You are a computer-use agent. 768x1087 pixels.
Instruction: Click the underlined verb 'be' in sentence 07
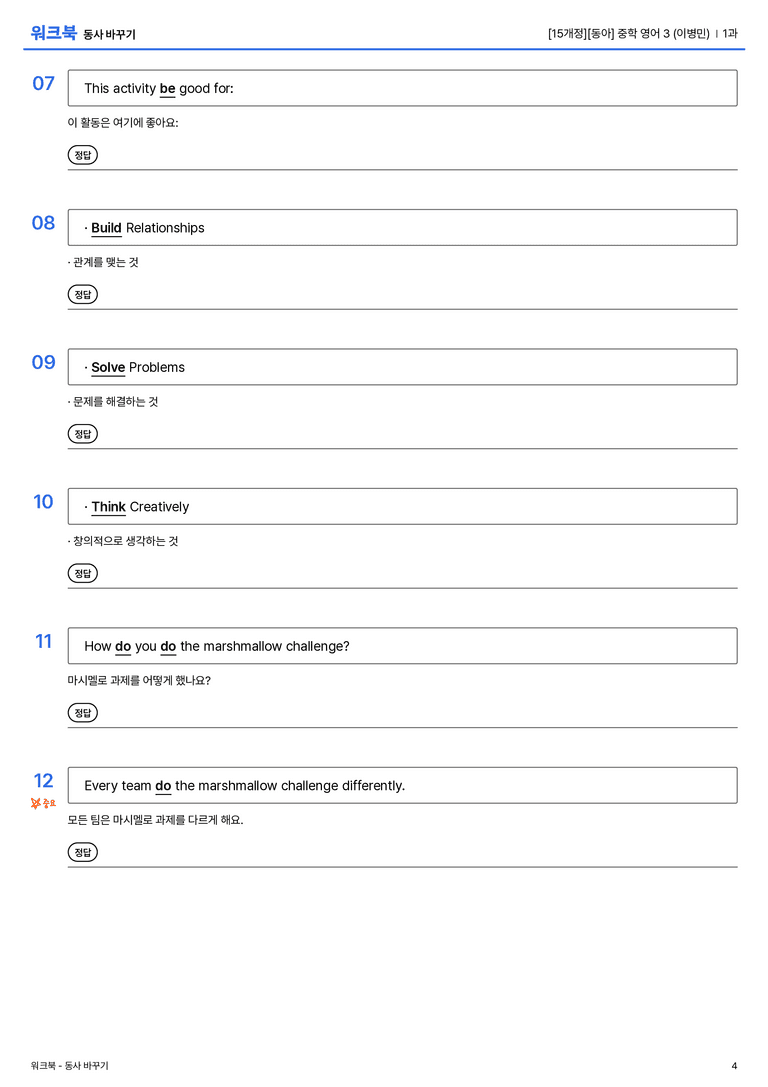[167, 89]
